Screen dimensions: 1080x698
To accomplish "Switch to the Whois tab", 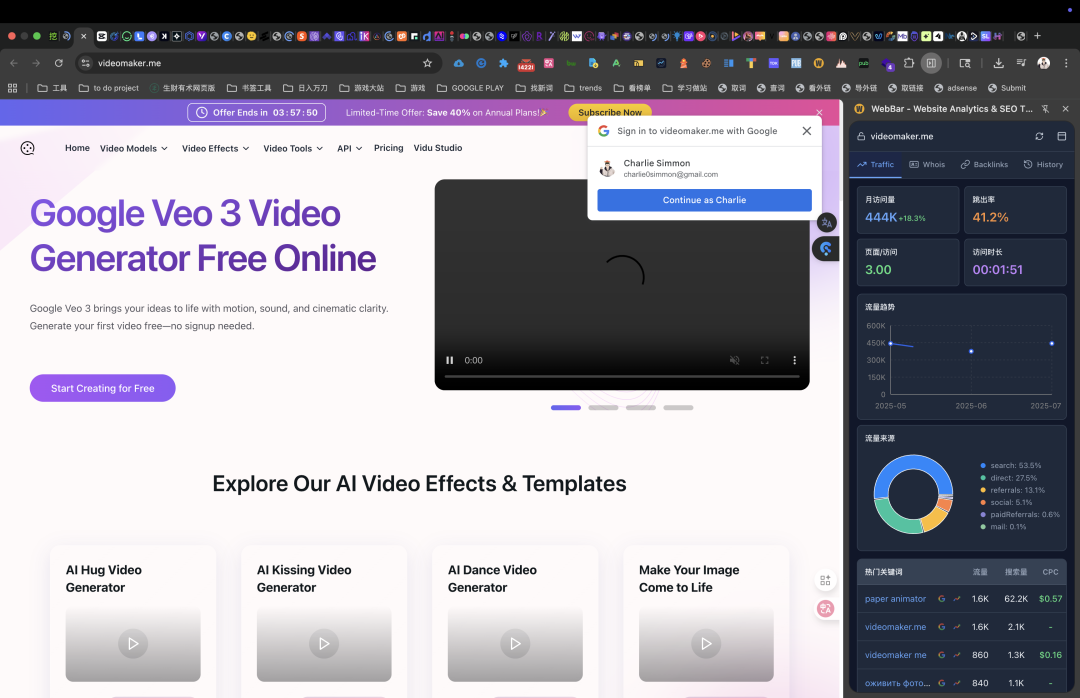I will (x=927, y=165).
